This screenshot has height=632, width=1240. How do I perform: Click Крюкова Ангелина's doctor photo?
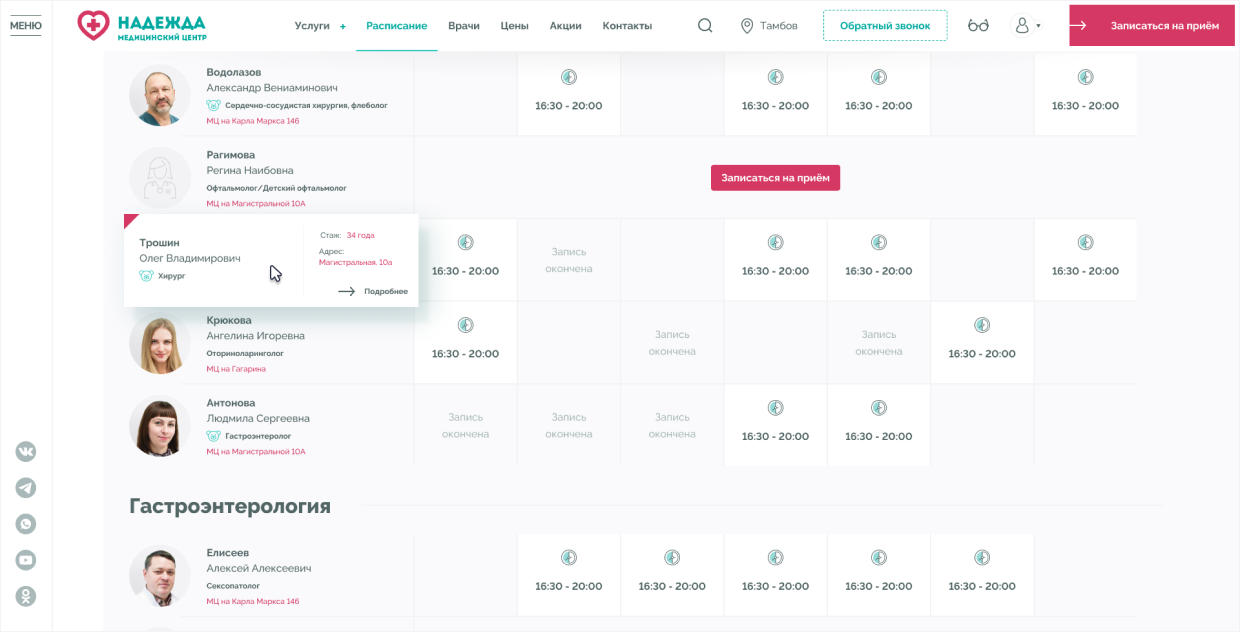point(159,343)
